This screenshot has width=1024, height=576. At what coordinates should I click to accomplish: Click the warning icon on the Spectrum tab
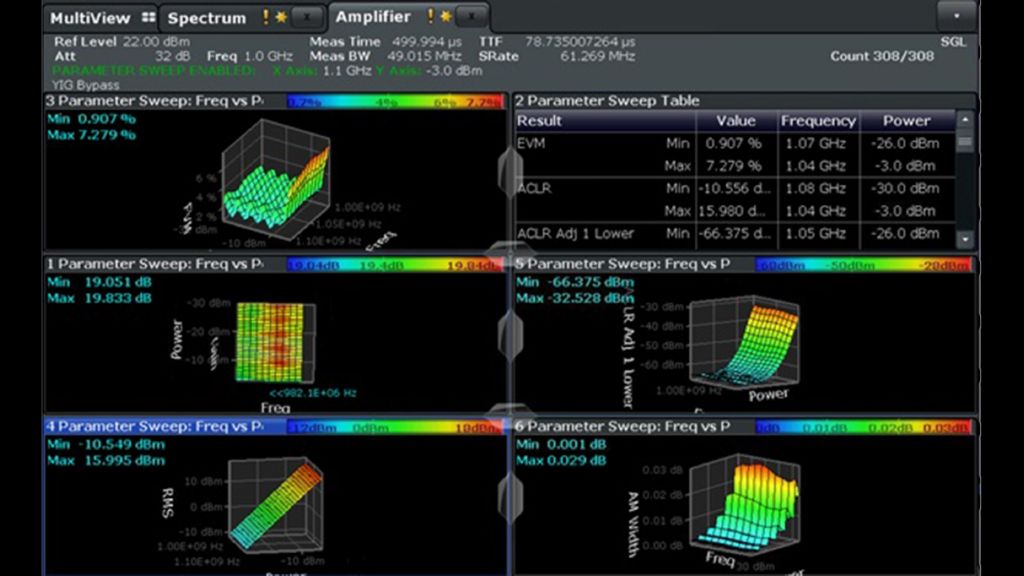pos(265,17)
